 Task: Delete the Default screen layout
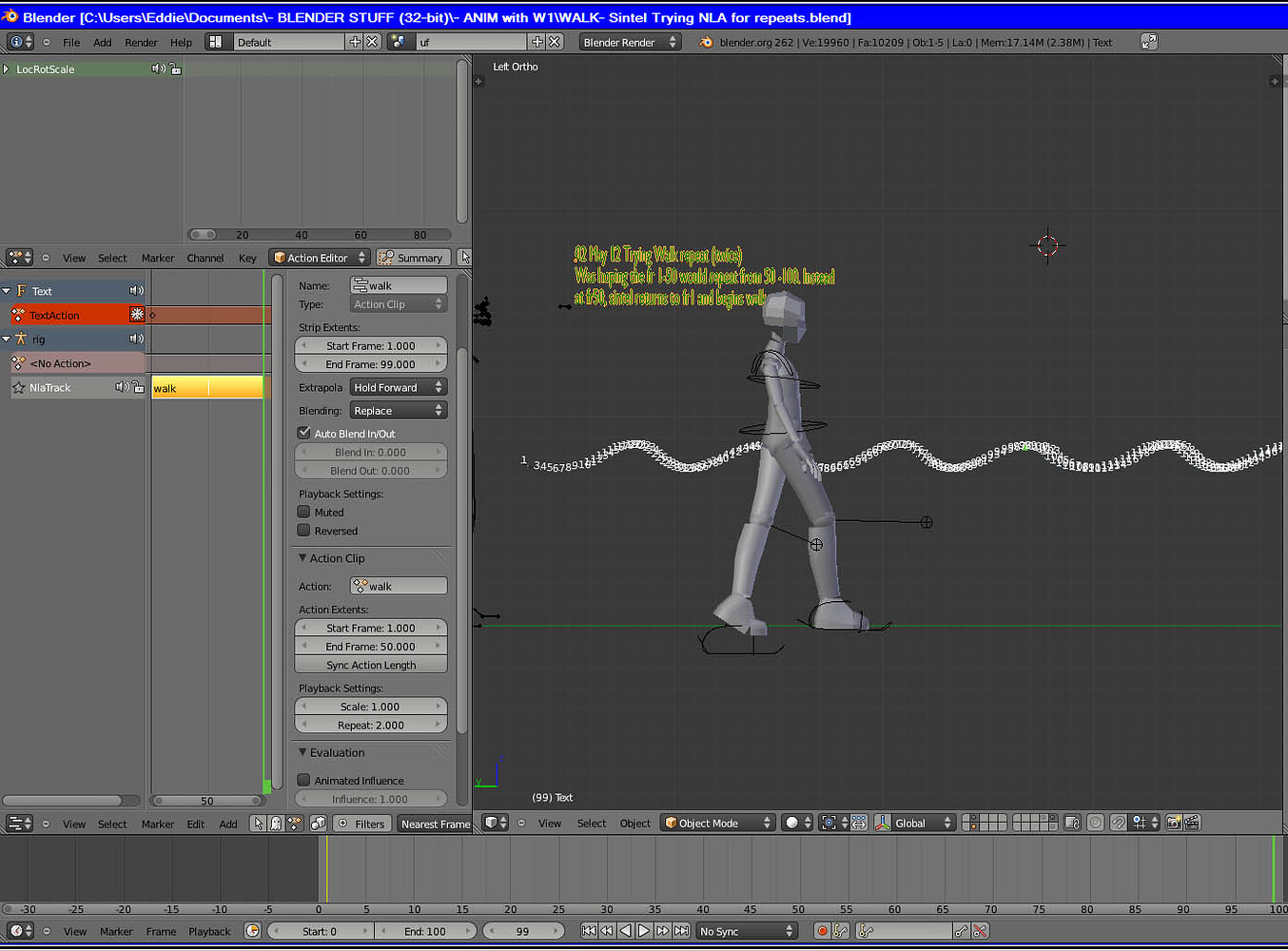(372, 42)
